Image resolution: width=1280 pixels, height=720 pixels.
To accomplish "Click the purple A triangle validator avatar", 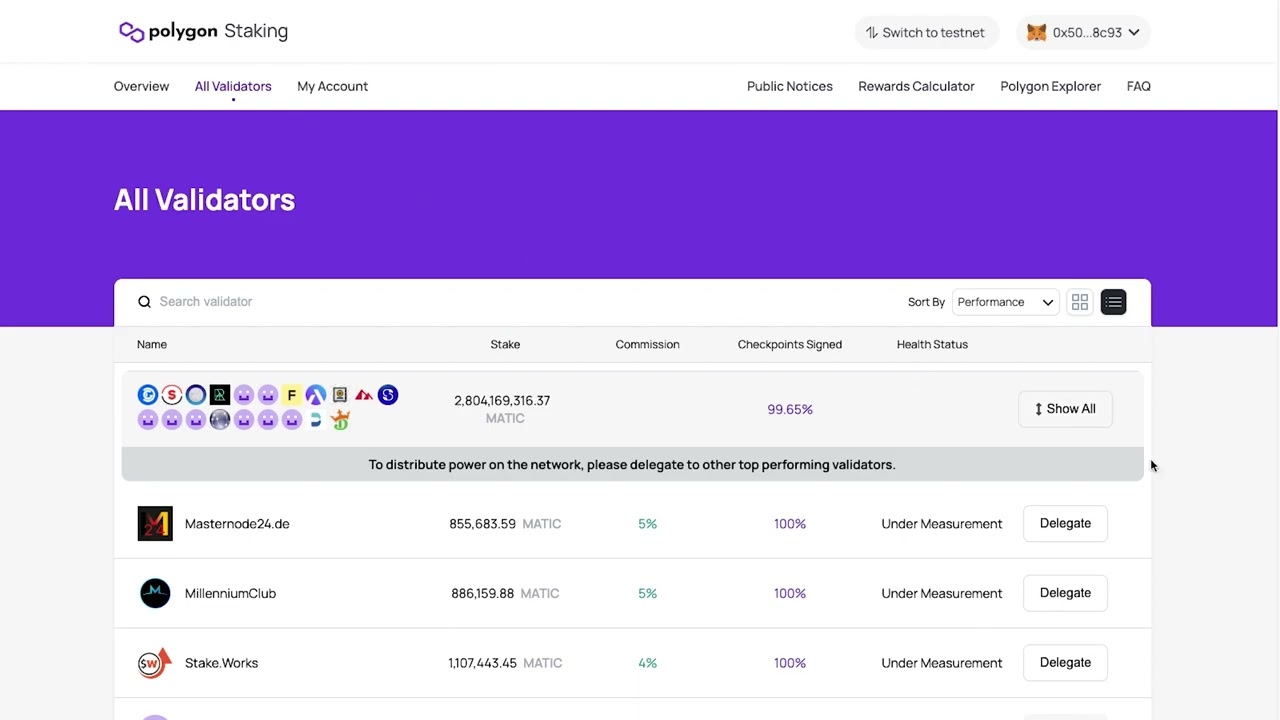I will click(316, 395).
